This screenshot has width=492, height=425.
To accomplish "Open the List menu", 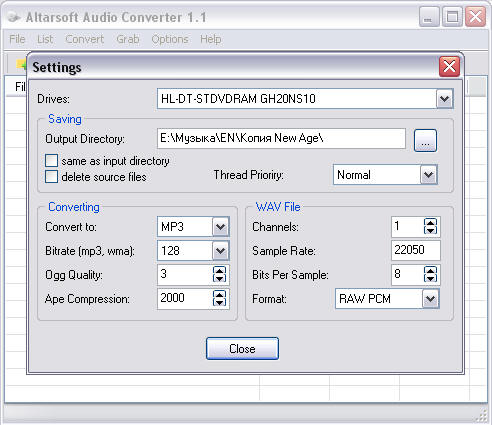I will click(x=45, y=39).
